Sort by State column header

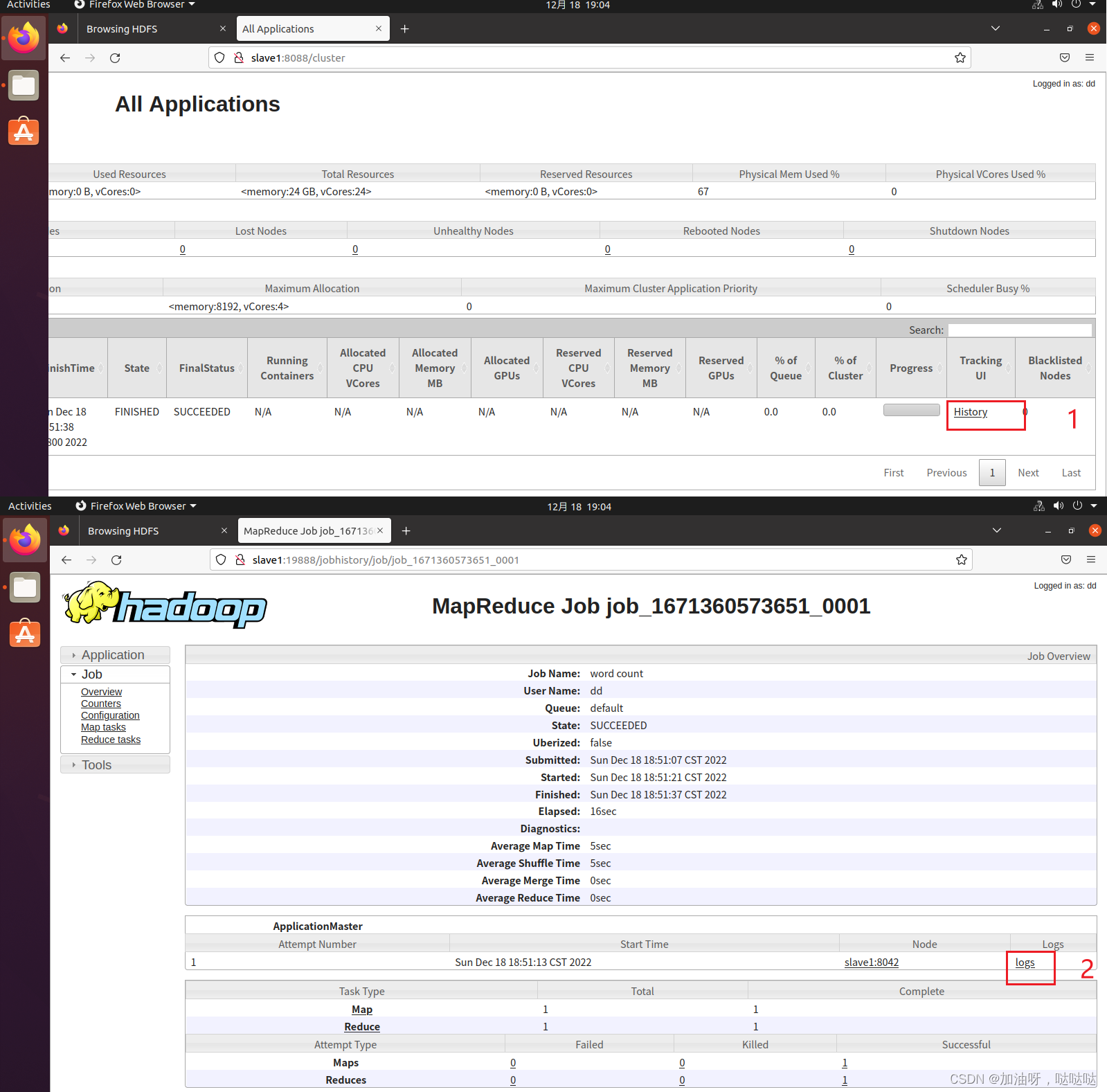(x=137, y=368)
